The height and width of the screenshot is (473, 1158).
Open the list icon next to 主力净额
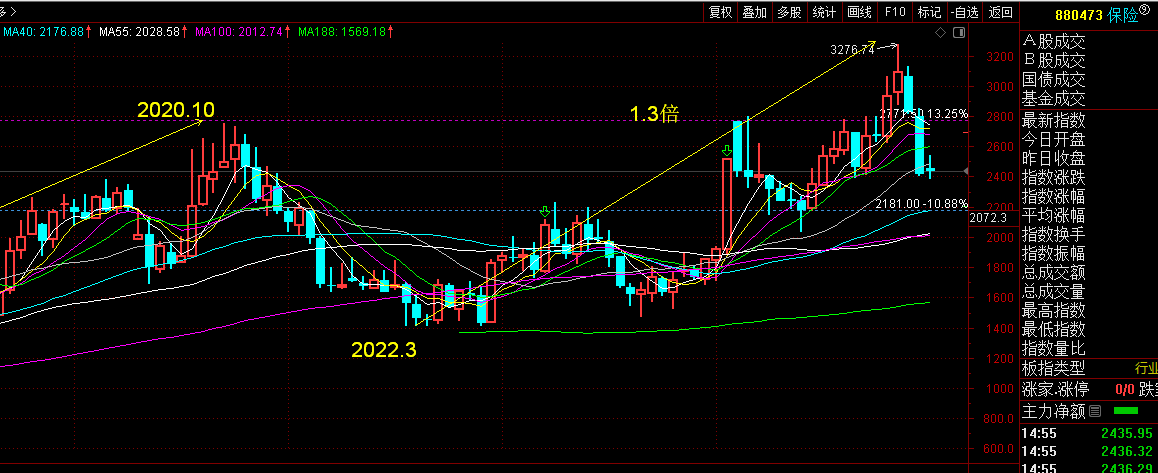tap(1095, 411)
